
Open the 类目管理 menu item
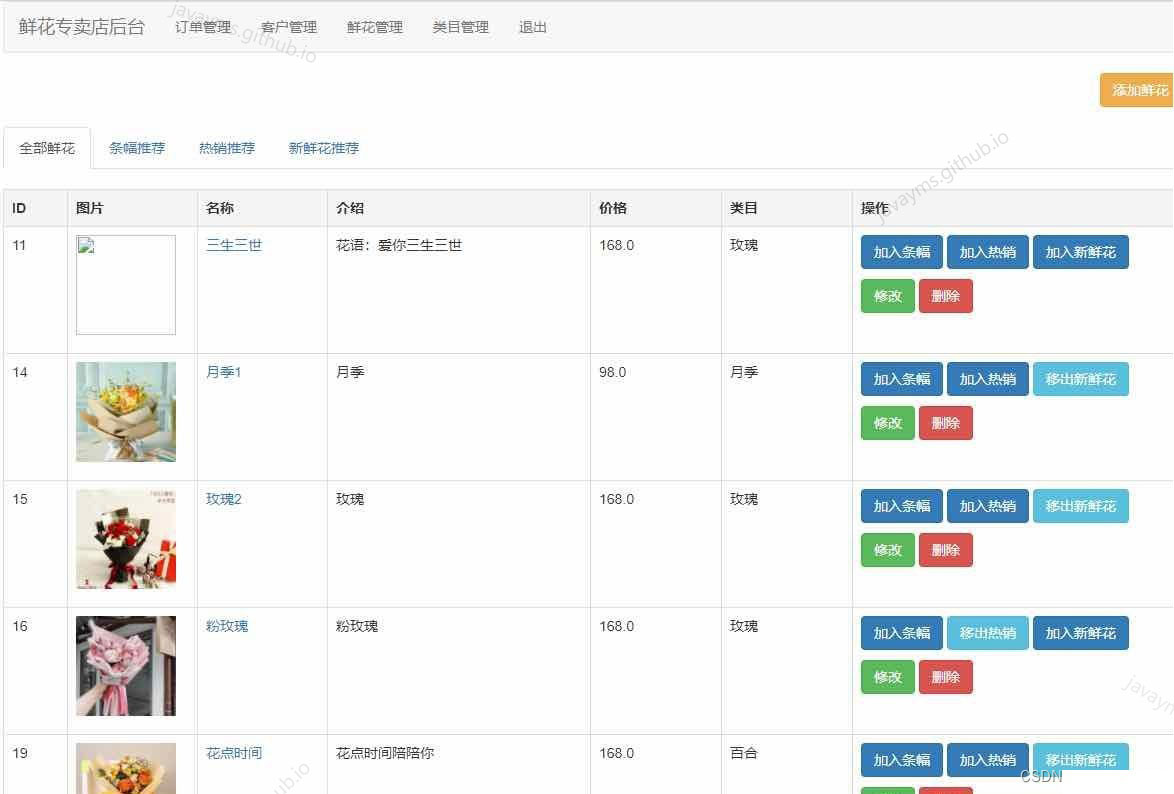[460, 27]
